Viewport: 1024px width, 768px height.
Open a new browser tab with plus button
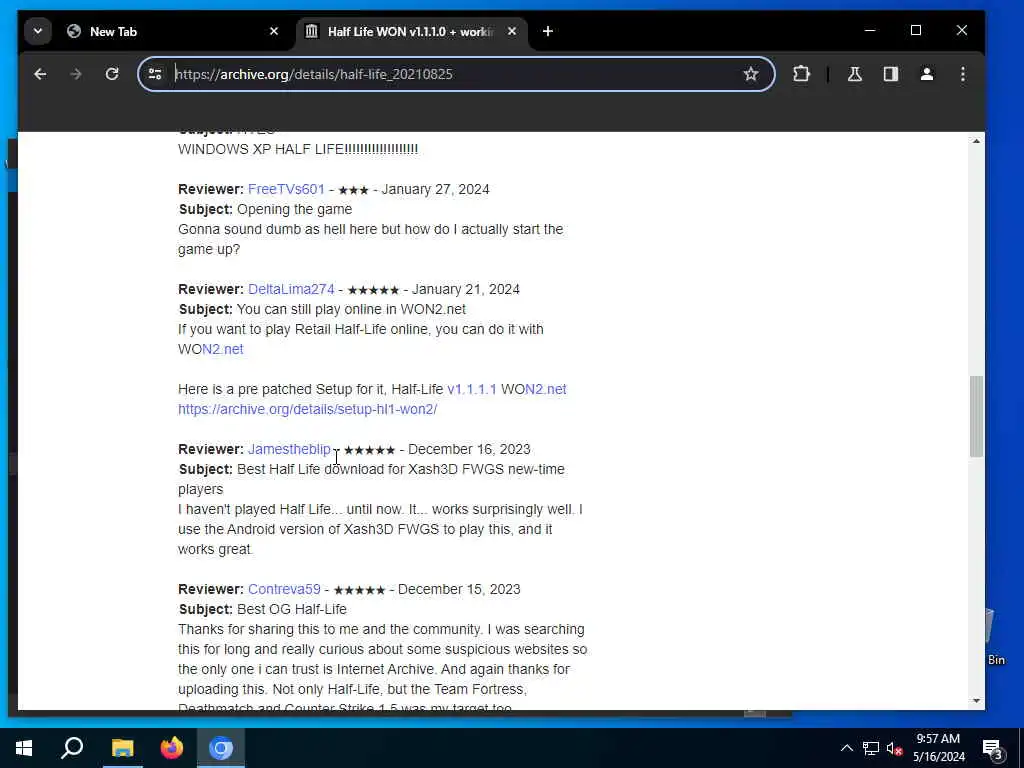pos(548,31)
